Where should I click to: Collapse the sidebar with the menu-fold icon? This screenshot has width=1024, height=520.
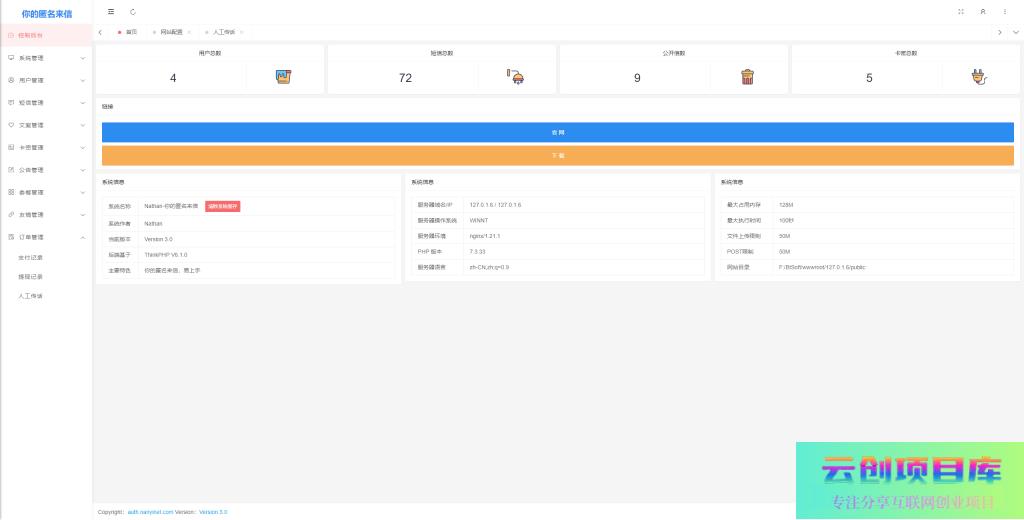point(111,12)
